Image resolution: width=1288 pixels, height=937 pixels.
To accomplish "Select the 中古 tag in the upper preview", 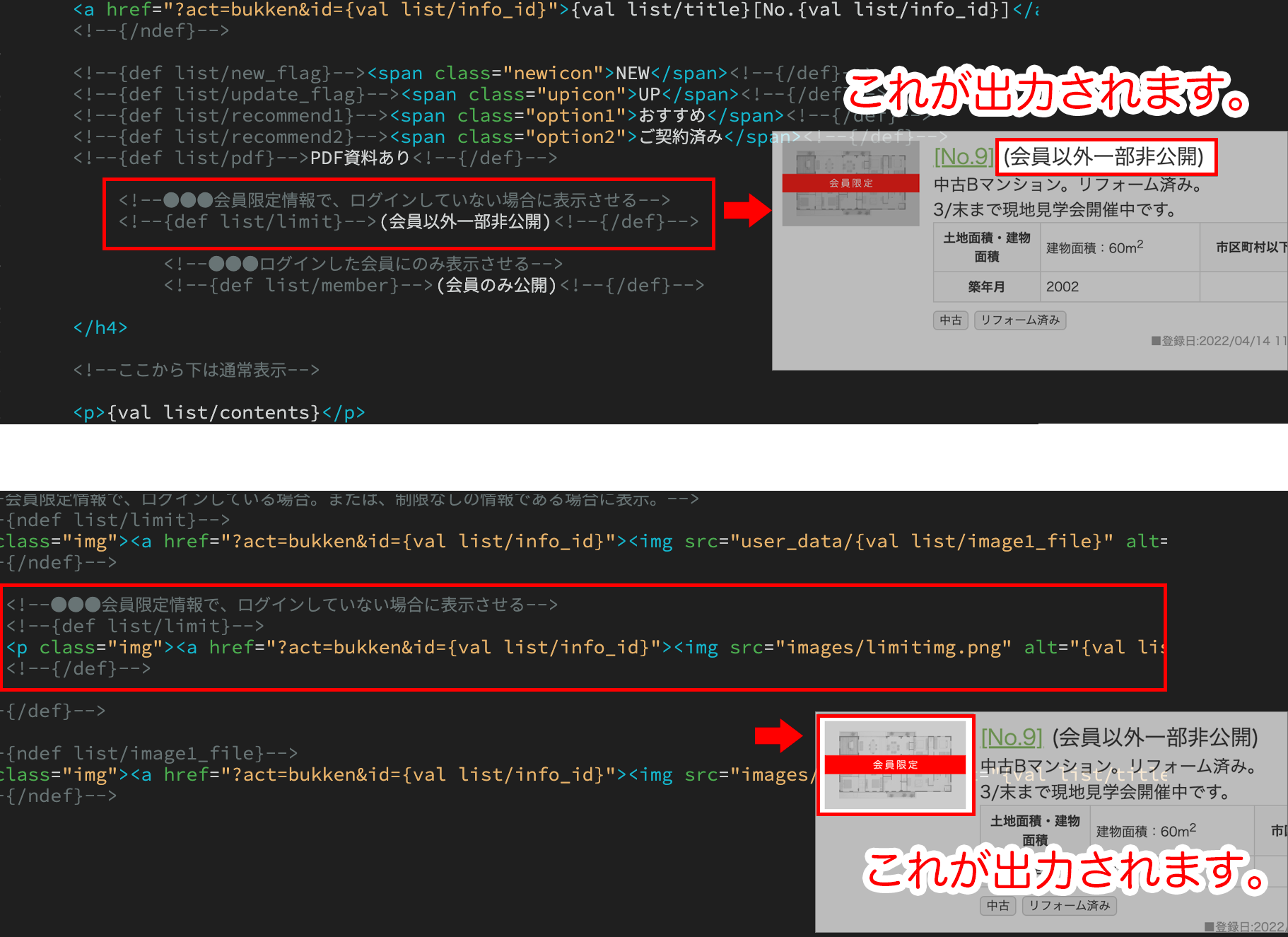I will click(950, 320).
